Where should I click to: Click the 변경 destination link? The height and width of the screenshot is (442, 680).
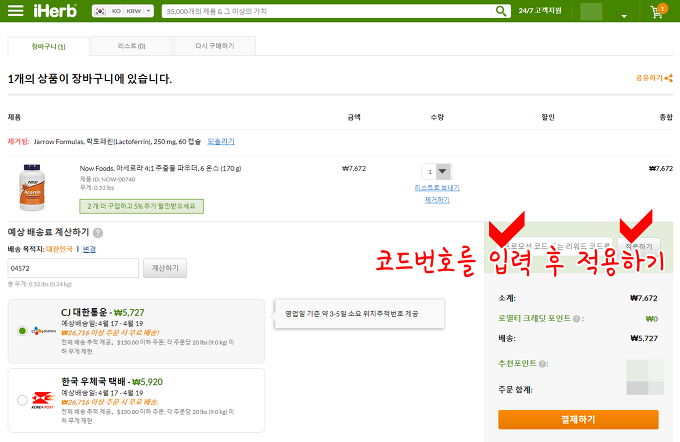89,249
